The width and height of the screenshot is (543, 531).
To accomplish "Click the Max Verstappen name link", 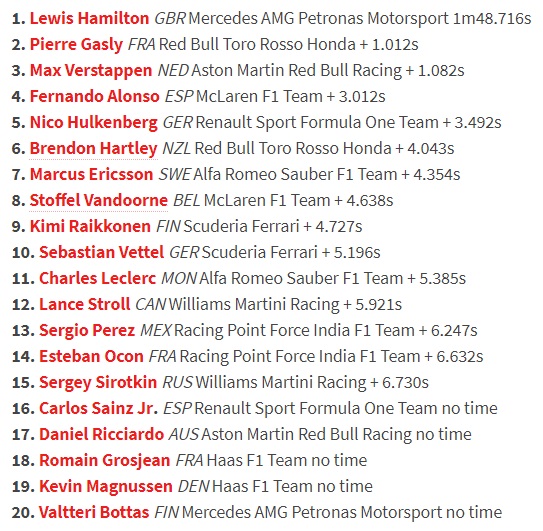I will (91, 71).
